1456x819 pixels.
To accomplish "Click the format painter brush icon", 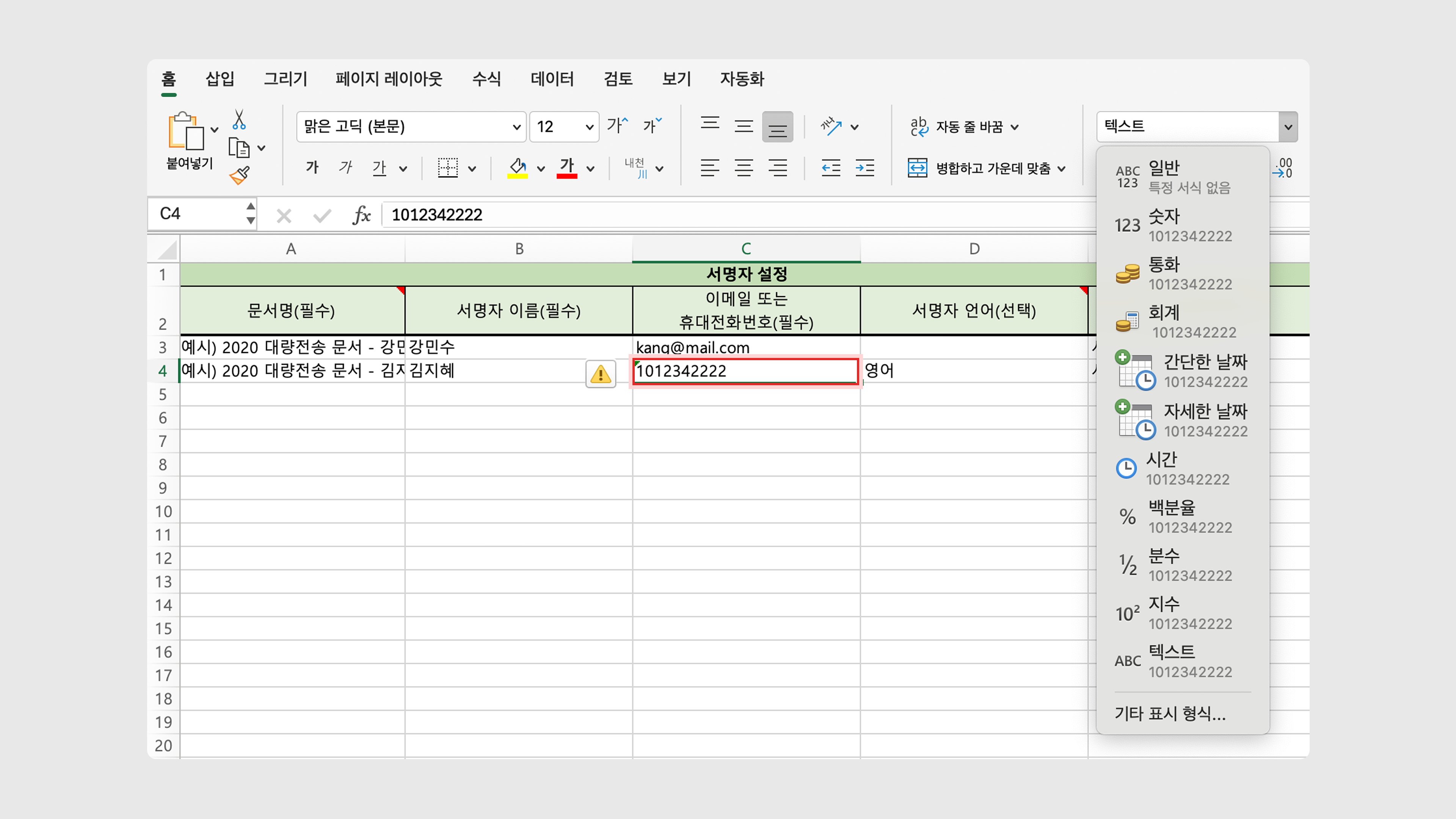I will [240, 175].
